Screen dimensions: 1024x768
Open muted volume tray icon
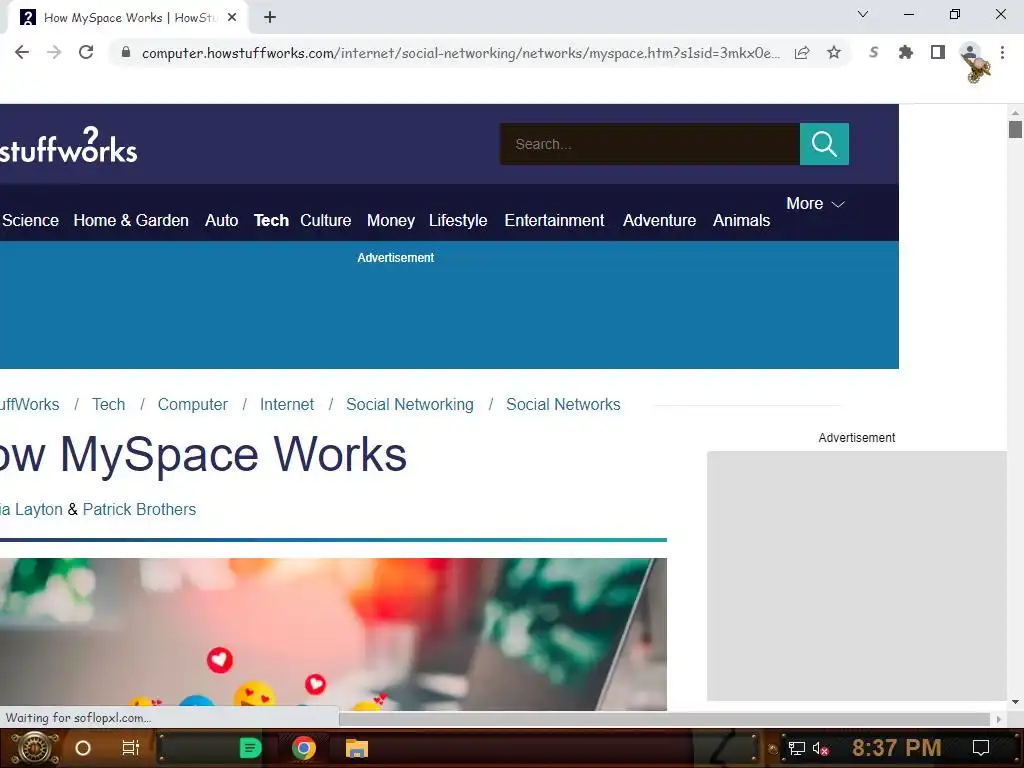click(x=820, y=748)
